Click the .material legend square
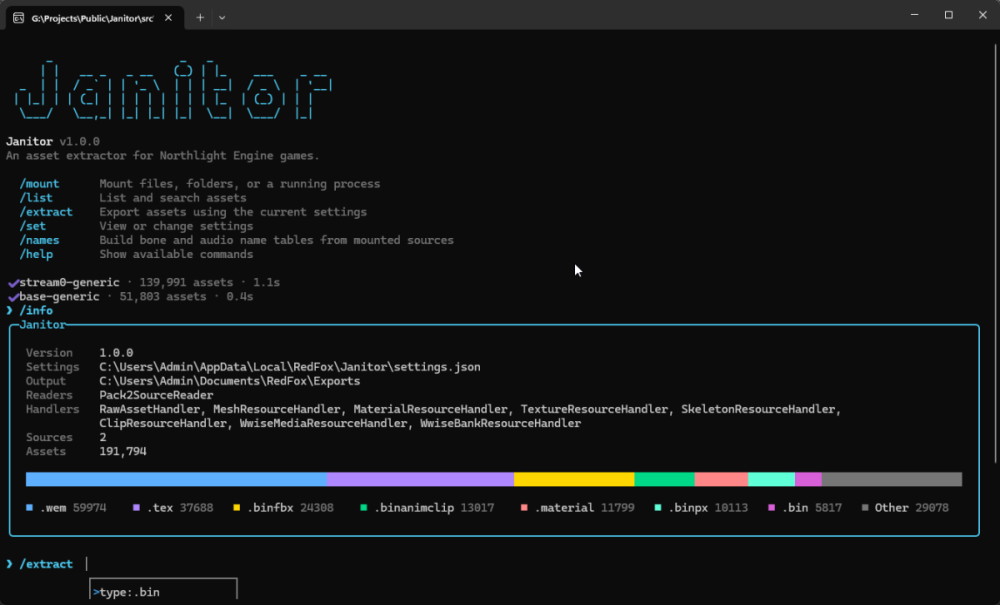The height and width of the screenshot is (605, 1000). tap(524, 507)
